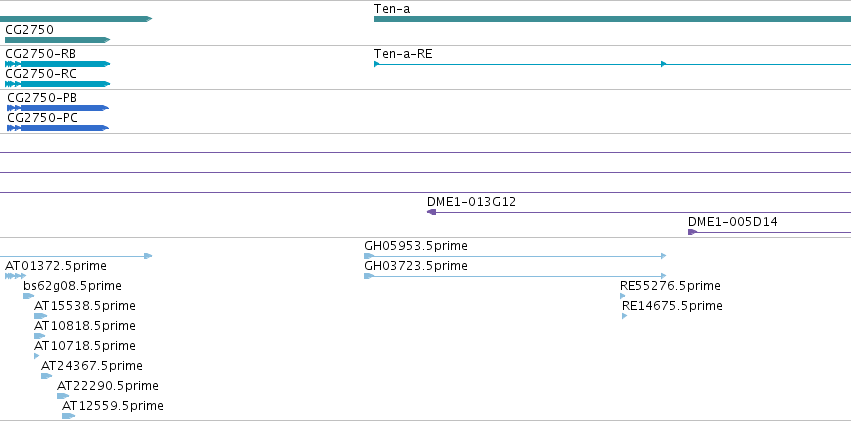The width and height of the screenshot is (851, 421).
Task: Select the AT15538.5prime EST glyph
Action: (x=40, y=316)
